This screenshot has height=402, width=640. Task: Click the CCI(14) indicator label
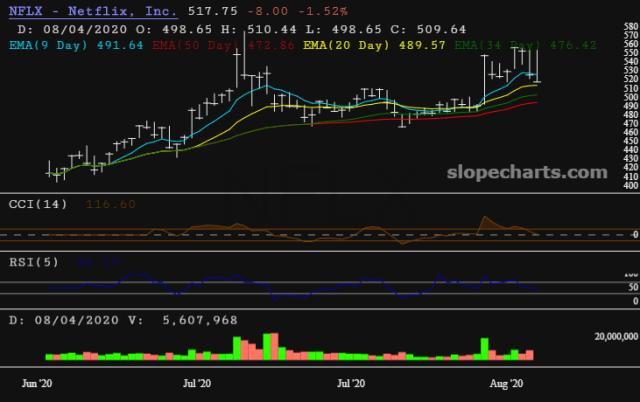[38, 204]
